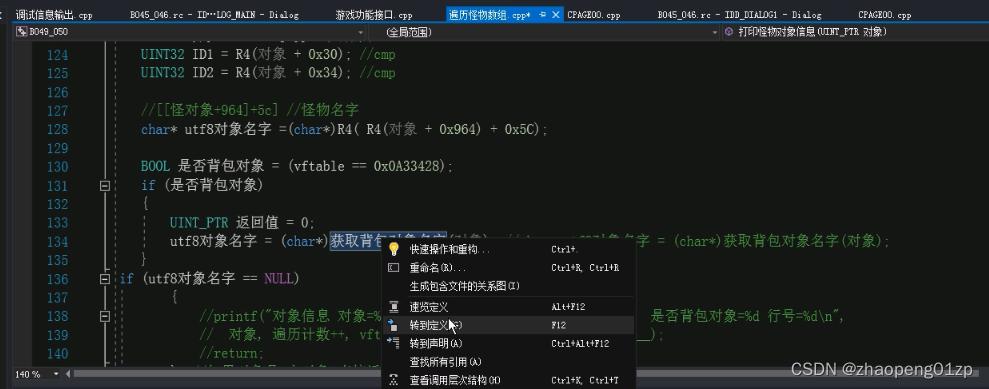Screen dimensions: 989x389
Task: Click the //return; comment on line 140
Action: pos(231,354)
